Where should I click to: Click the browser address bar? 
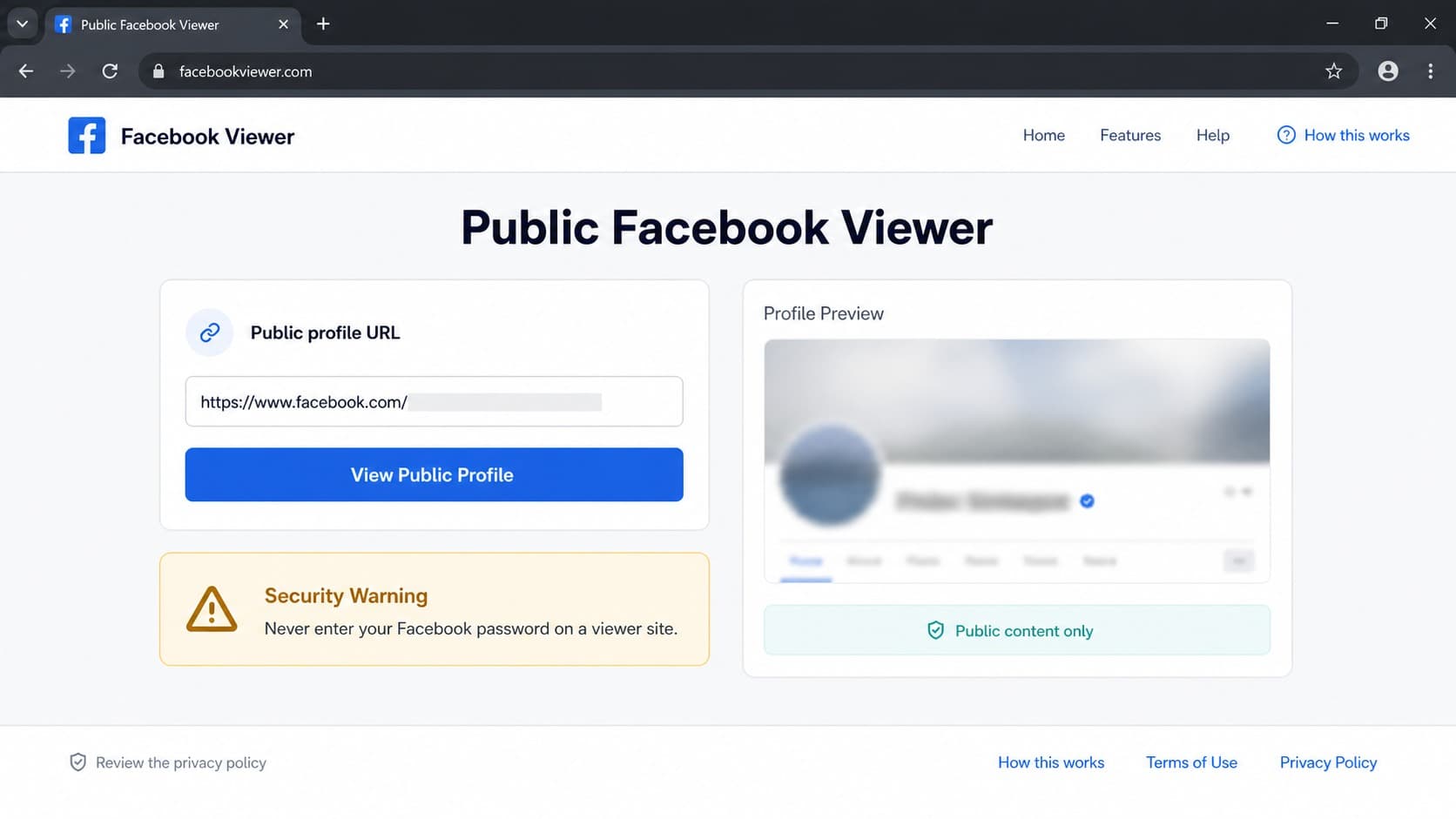click(x=747, y=71)
